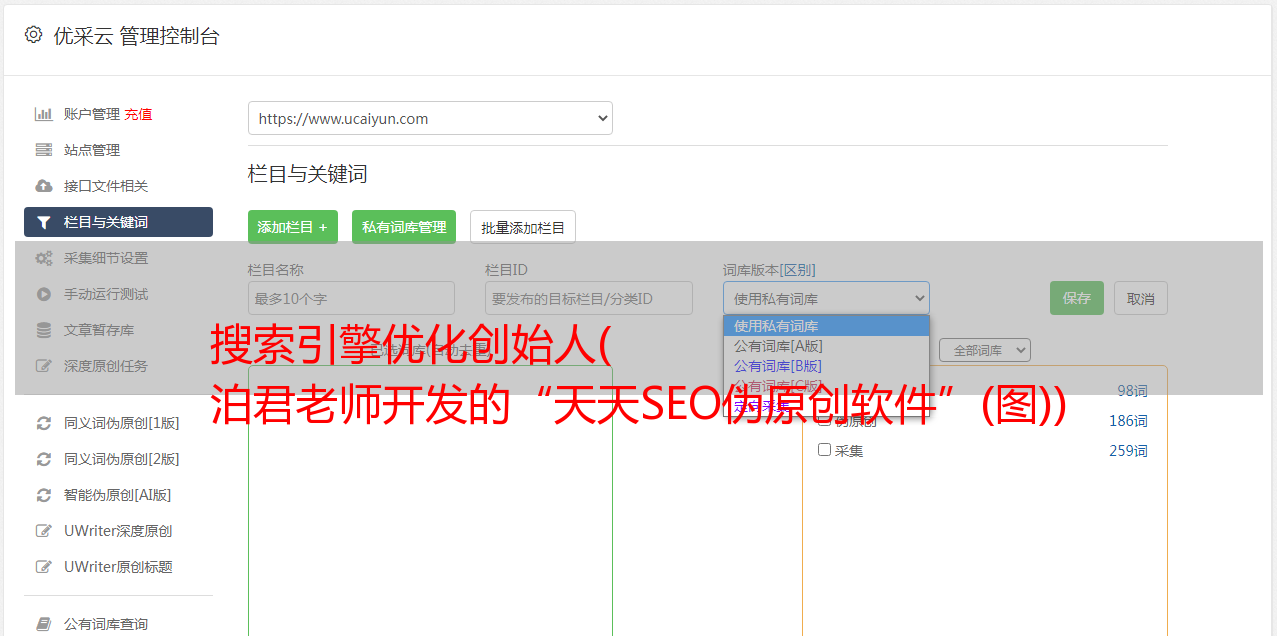The image size is (1277, 636).
Task: Click the edit icon for 深度原创任务
Action: 44,366
